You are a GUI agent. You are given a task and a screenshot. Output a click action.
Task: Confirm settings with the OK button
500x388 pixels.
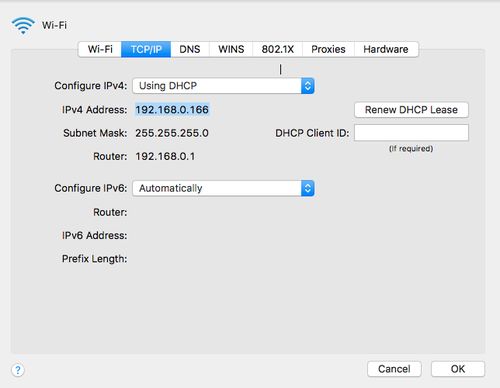click(458, 369)
